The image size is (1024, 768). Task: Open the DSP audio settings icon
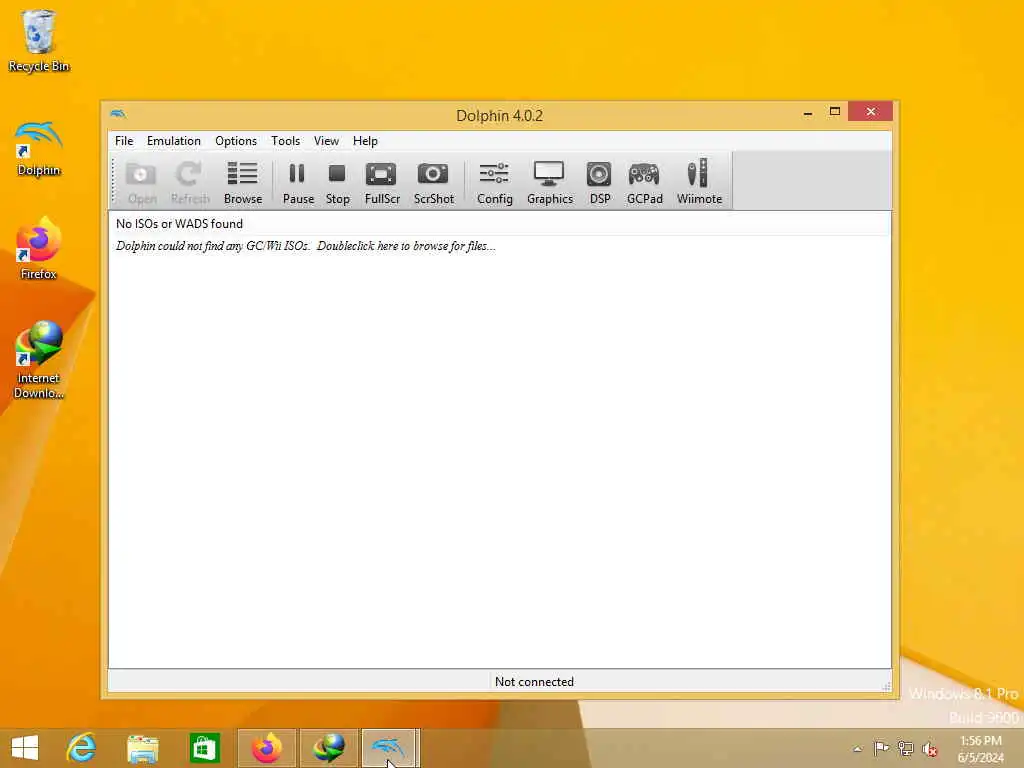tap(600, 182)
